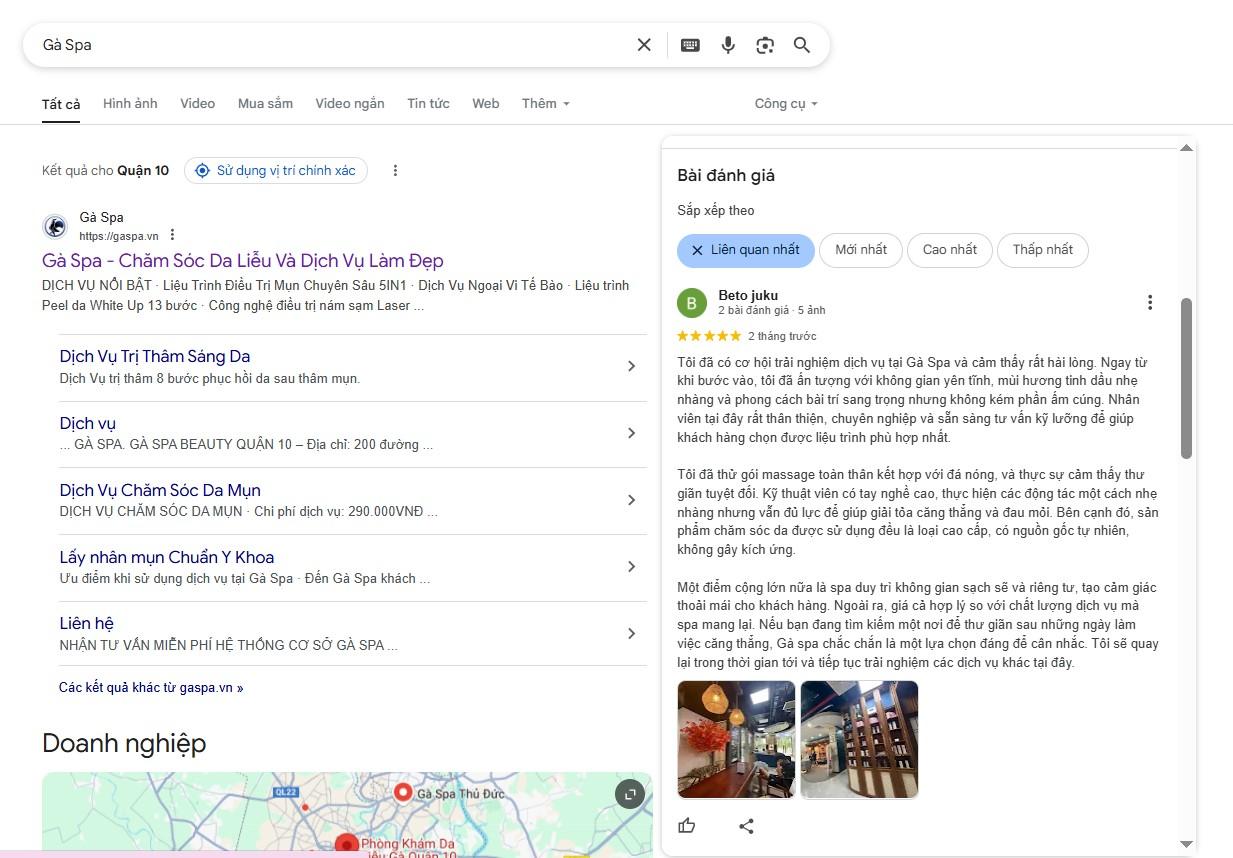Switch to the Tin tức tab
This screenshot has width=1233, height=858.
[428, 103]
